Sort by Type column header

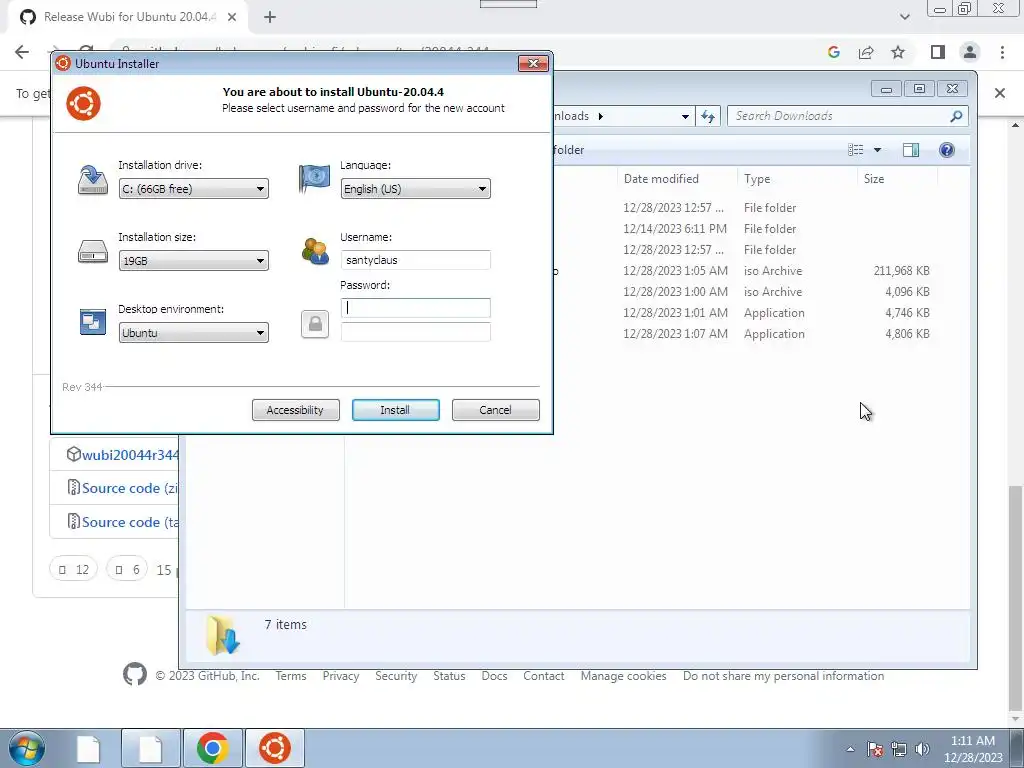coord(797,179)
